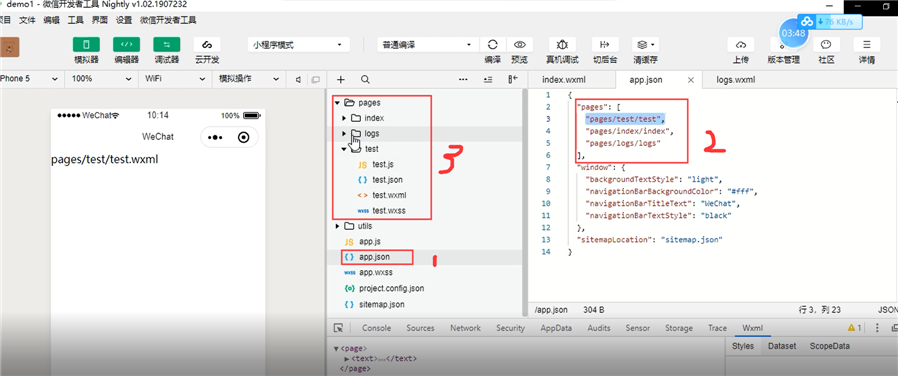Switch to index.wxml editor tab
The image size is (898, 376).
[x=564, y=80]
